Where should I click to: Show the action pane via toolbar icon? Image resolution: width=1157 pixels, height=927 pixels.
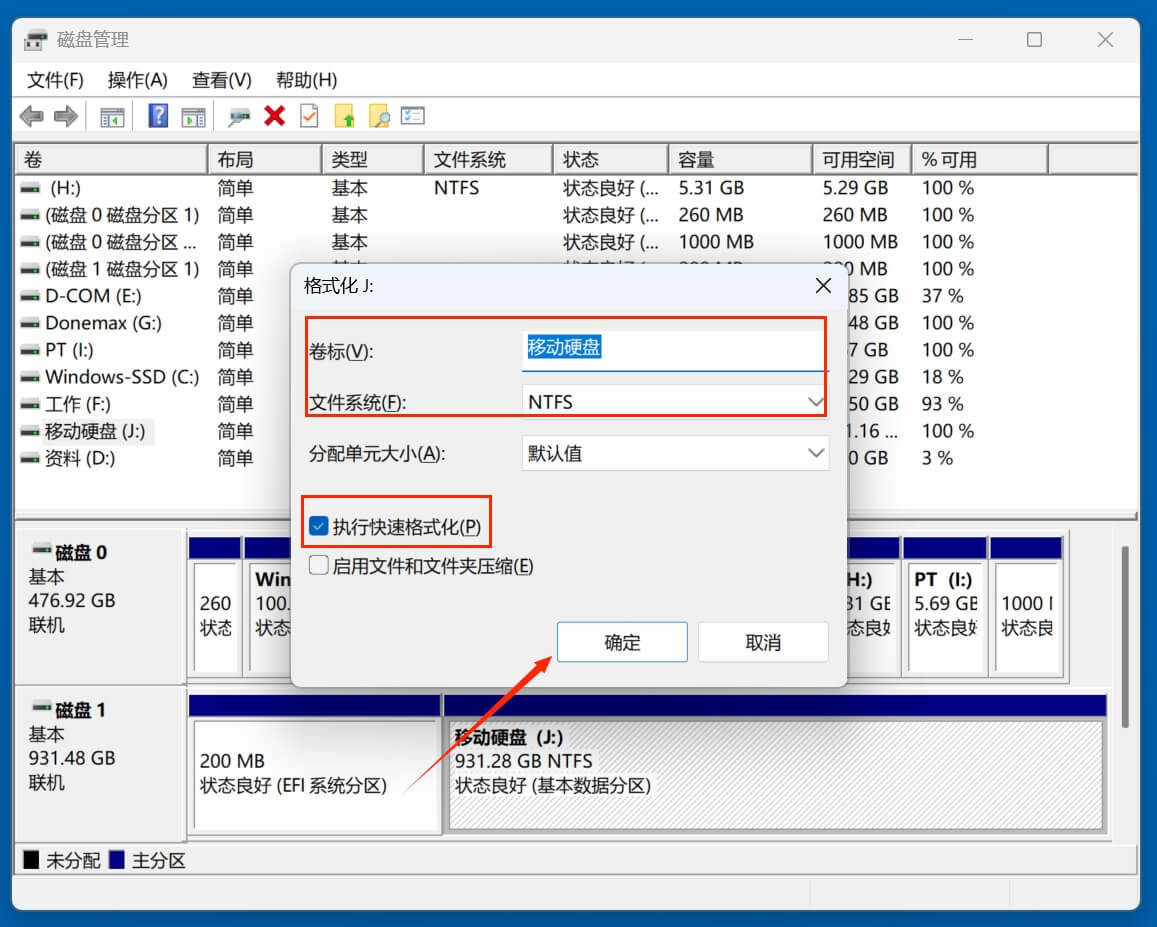[194, 116]
